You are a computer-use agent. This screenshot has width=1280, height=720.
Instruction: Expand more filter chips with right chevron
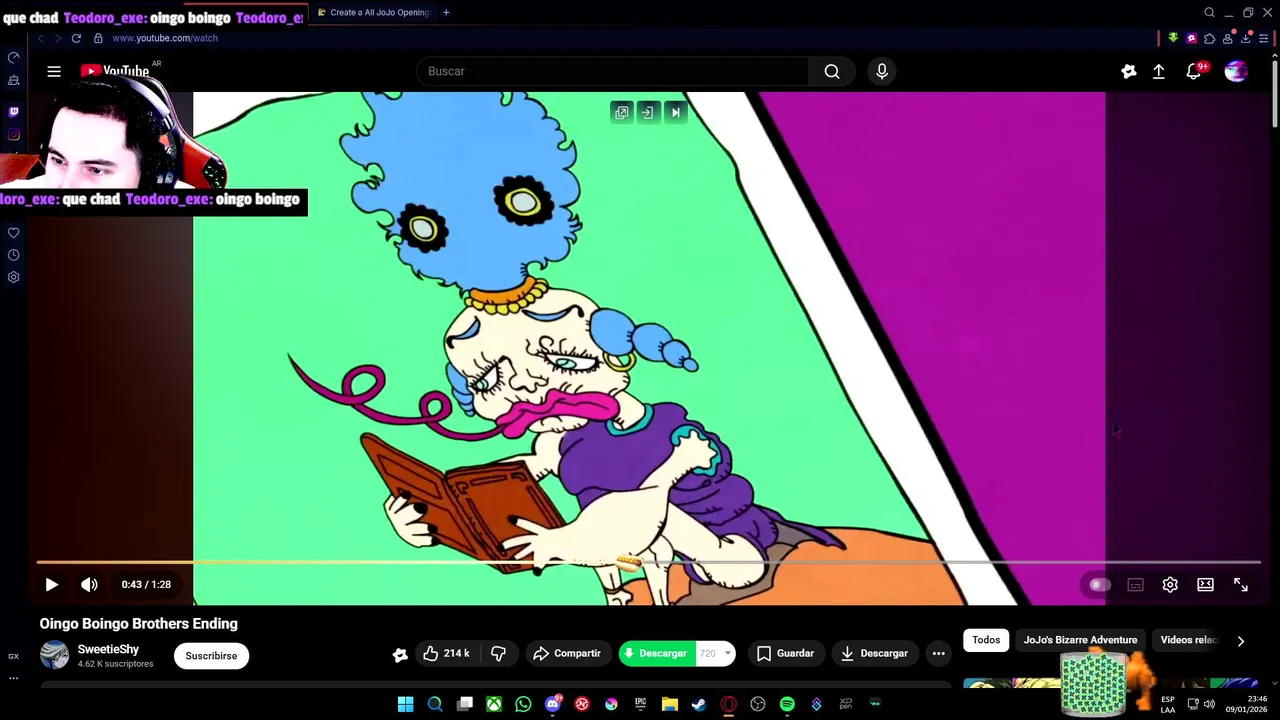click(x=1241, y=641)
